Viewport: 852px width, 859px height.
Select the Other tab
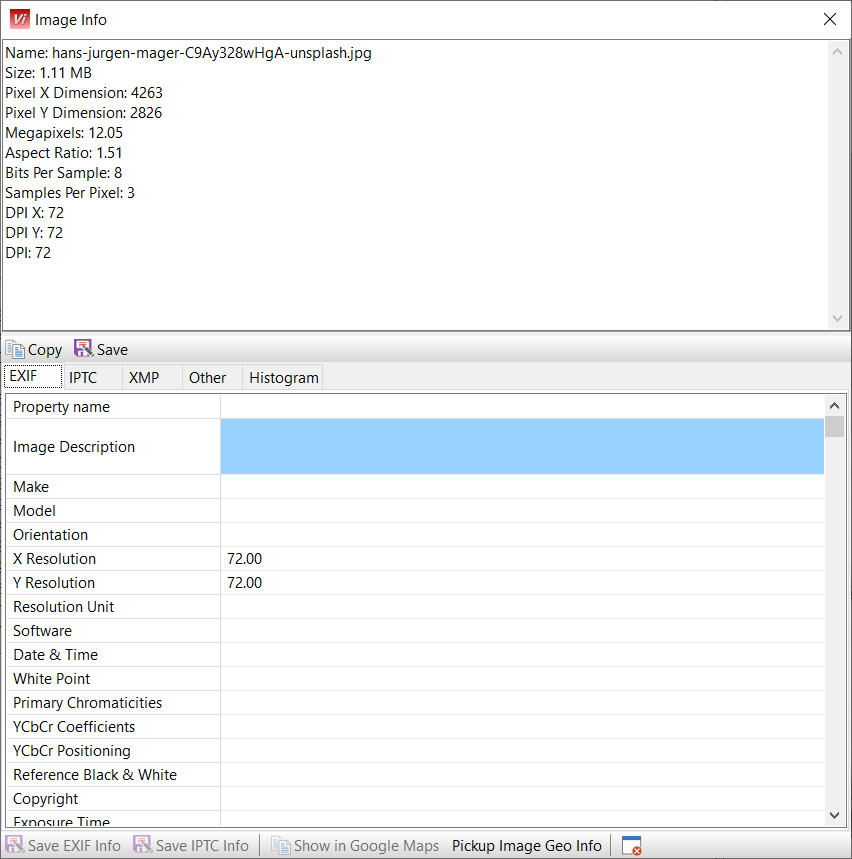click(x=207, y=377)
